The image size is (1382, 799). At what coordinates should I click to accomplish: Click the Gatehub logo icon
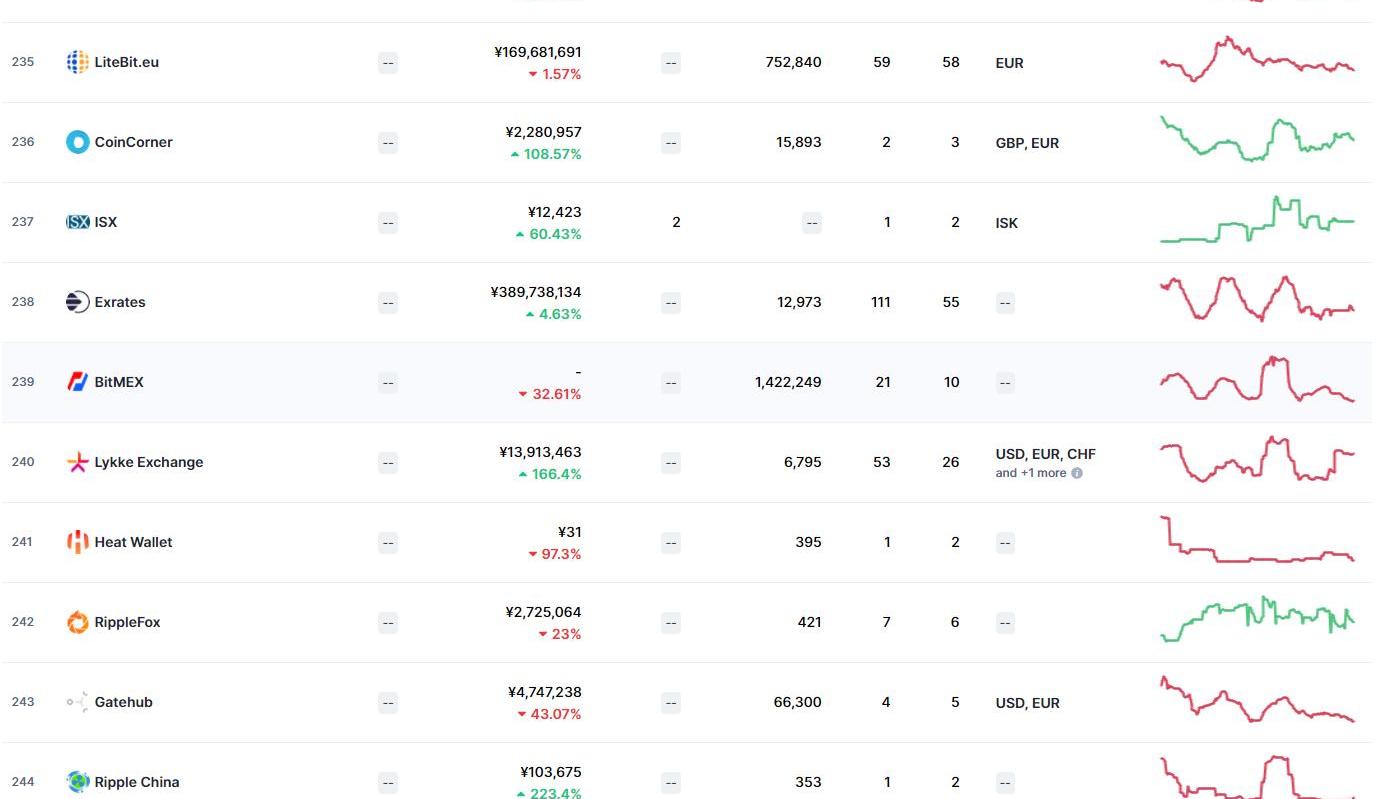(77, 702)
